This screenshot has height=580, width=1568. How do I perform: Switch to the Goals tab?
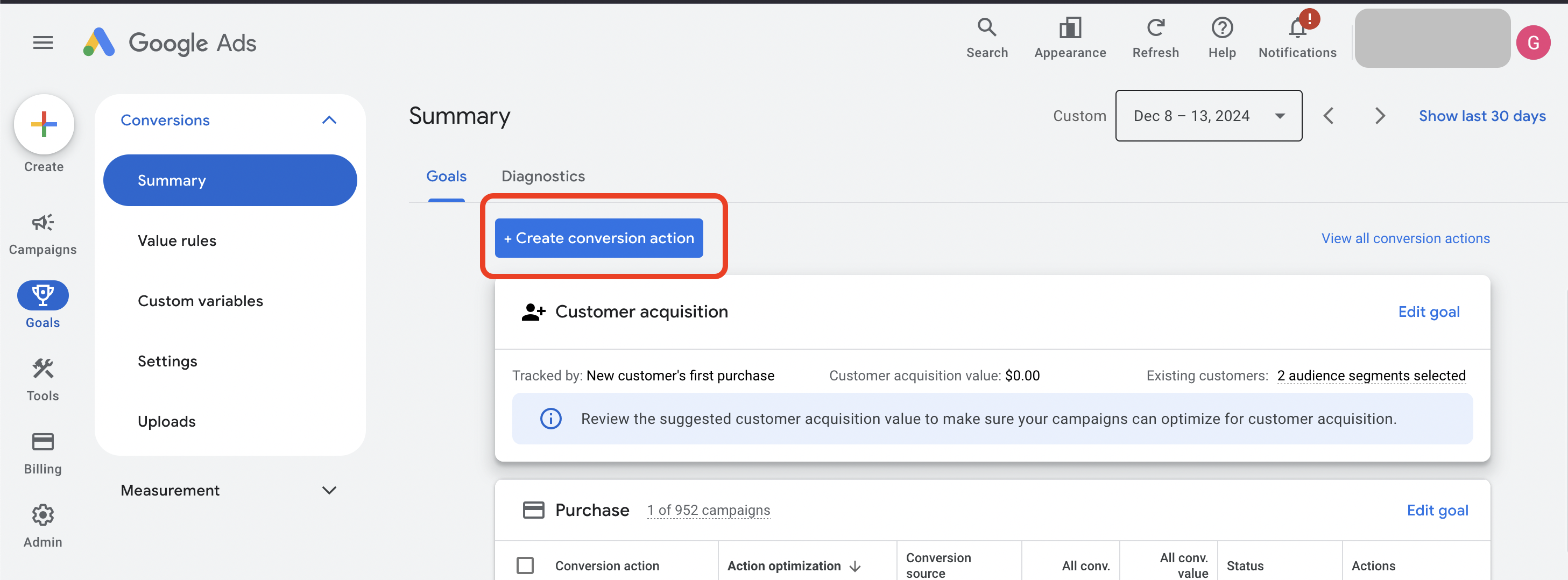click(x=446, y=176)
